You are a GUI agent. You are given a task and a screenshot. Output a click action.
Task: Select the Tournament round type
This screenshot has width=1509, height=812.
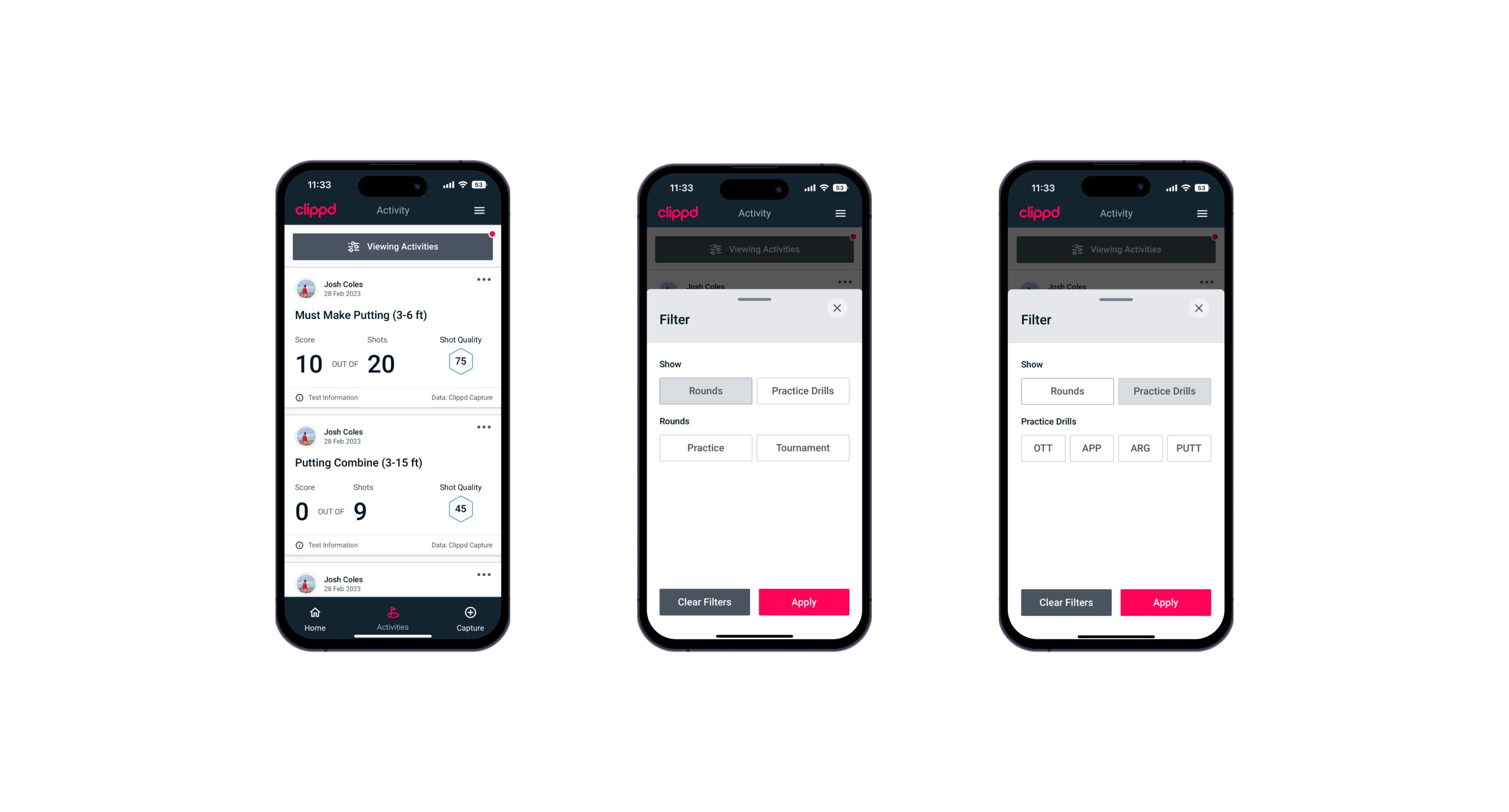pos(801,447)
